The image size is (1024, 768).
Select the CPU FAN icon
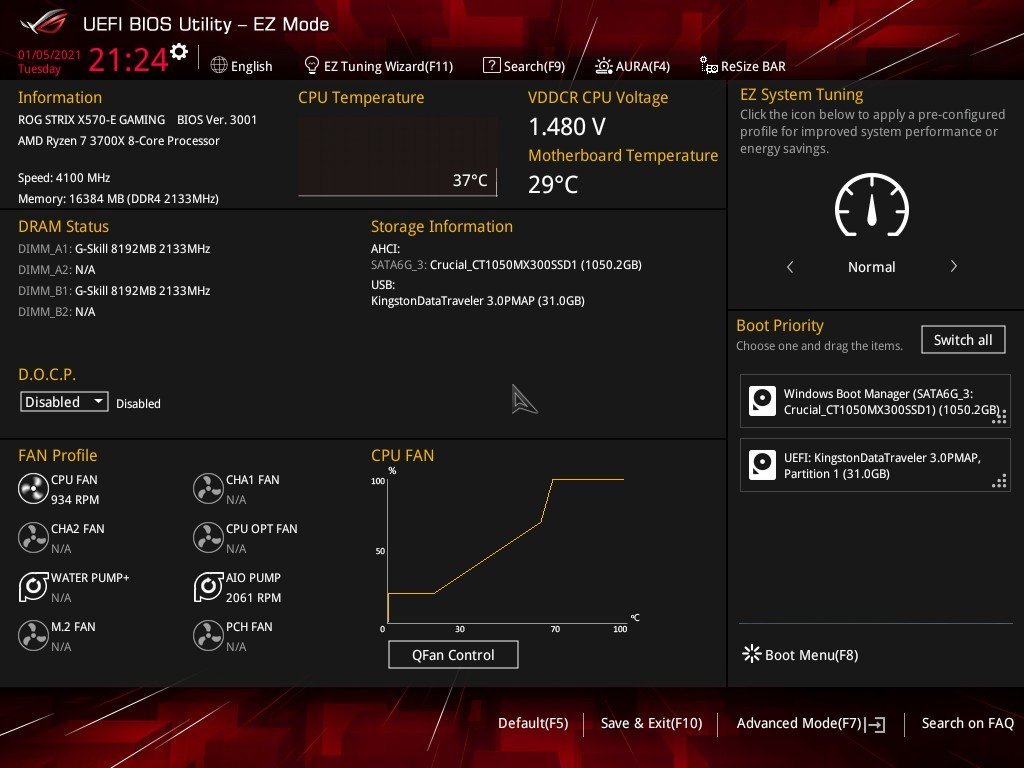point(33,488)
